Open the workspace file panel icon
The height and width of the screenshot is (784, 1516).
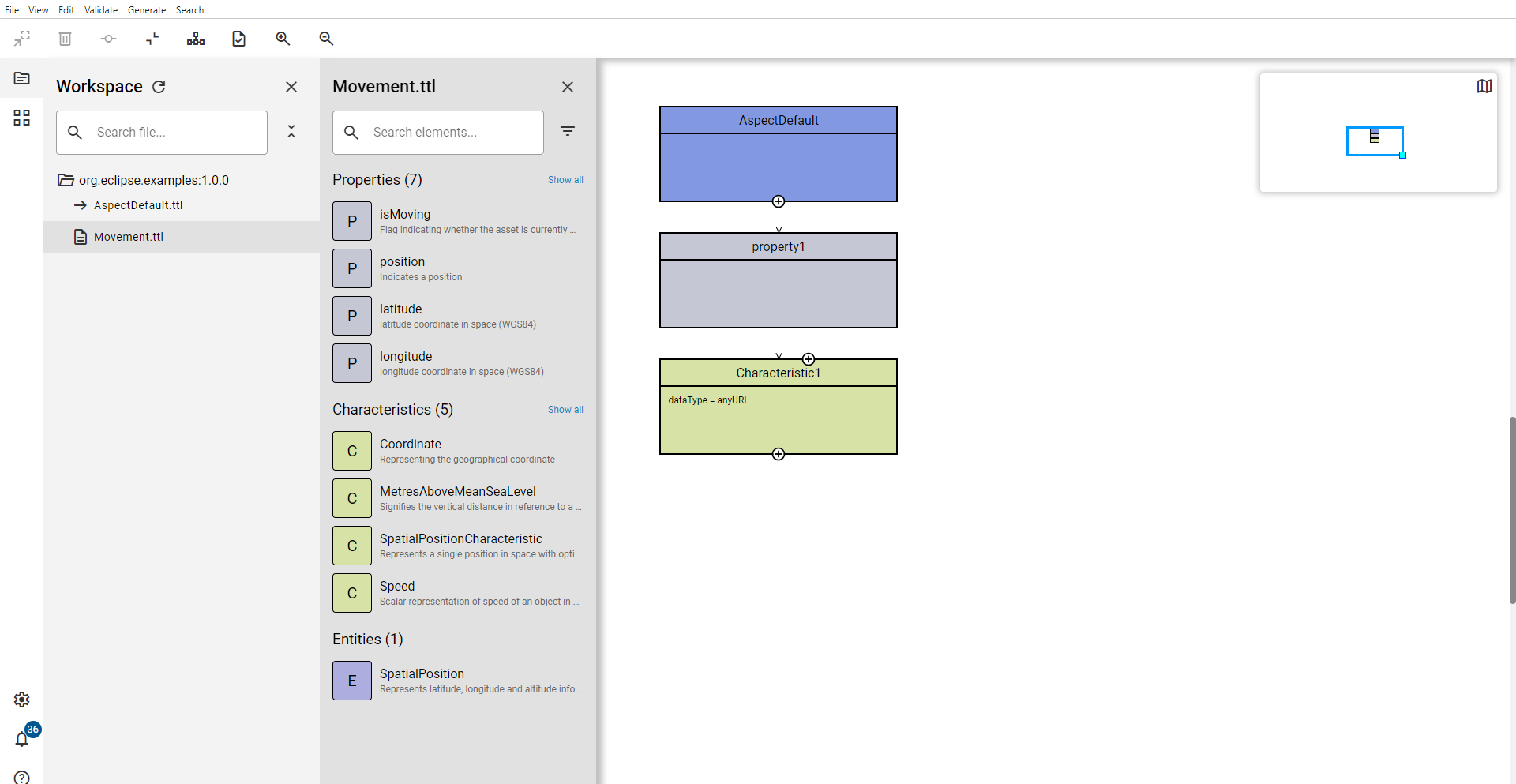tap(21, 78)
